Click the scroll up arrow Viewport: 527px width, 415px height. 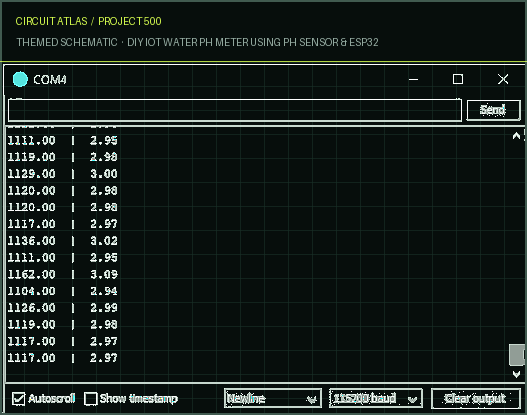coord(516,136)
